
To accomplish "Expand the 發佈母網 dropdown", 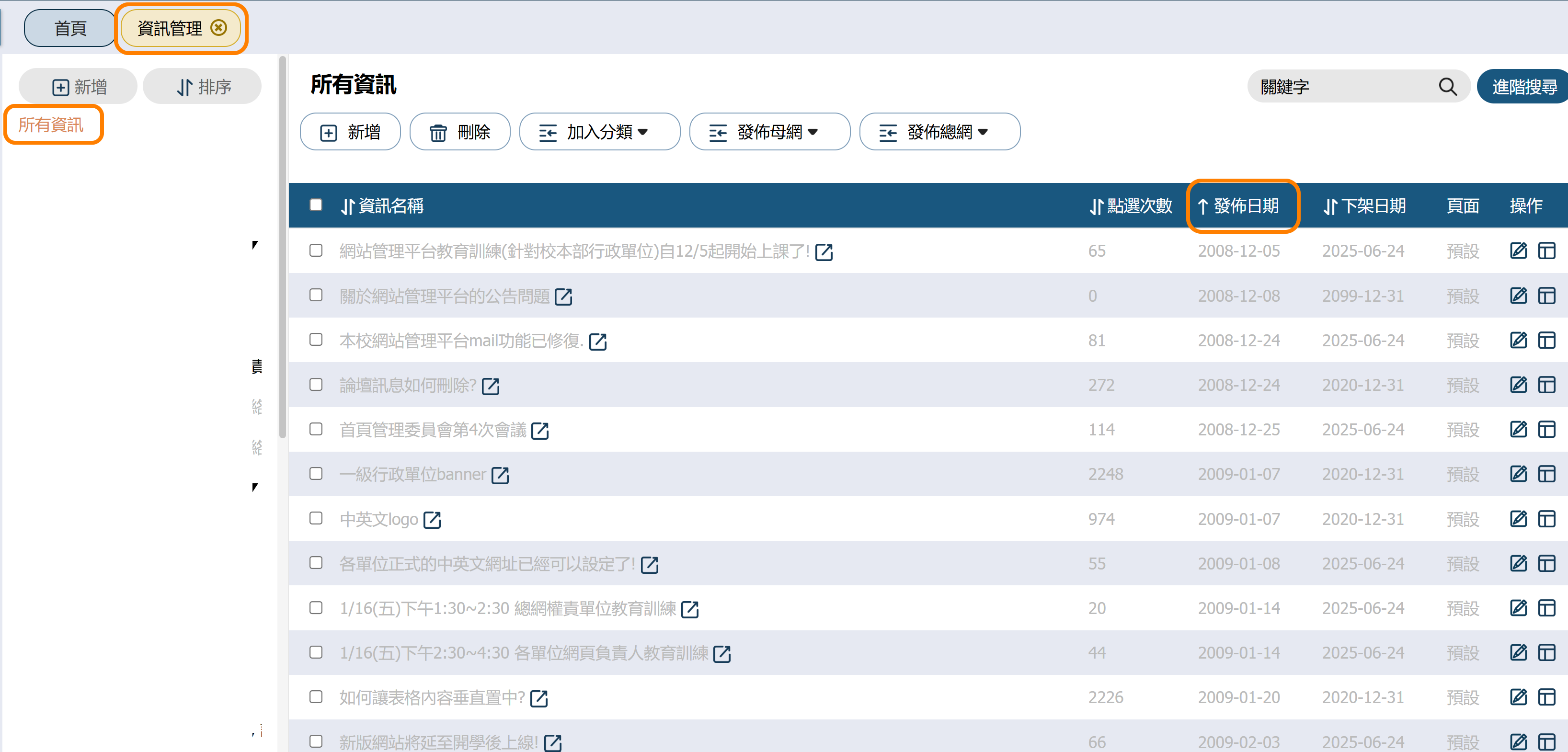I will (x=769, y=132).
